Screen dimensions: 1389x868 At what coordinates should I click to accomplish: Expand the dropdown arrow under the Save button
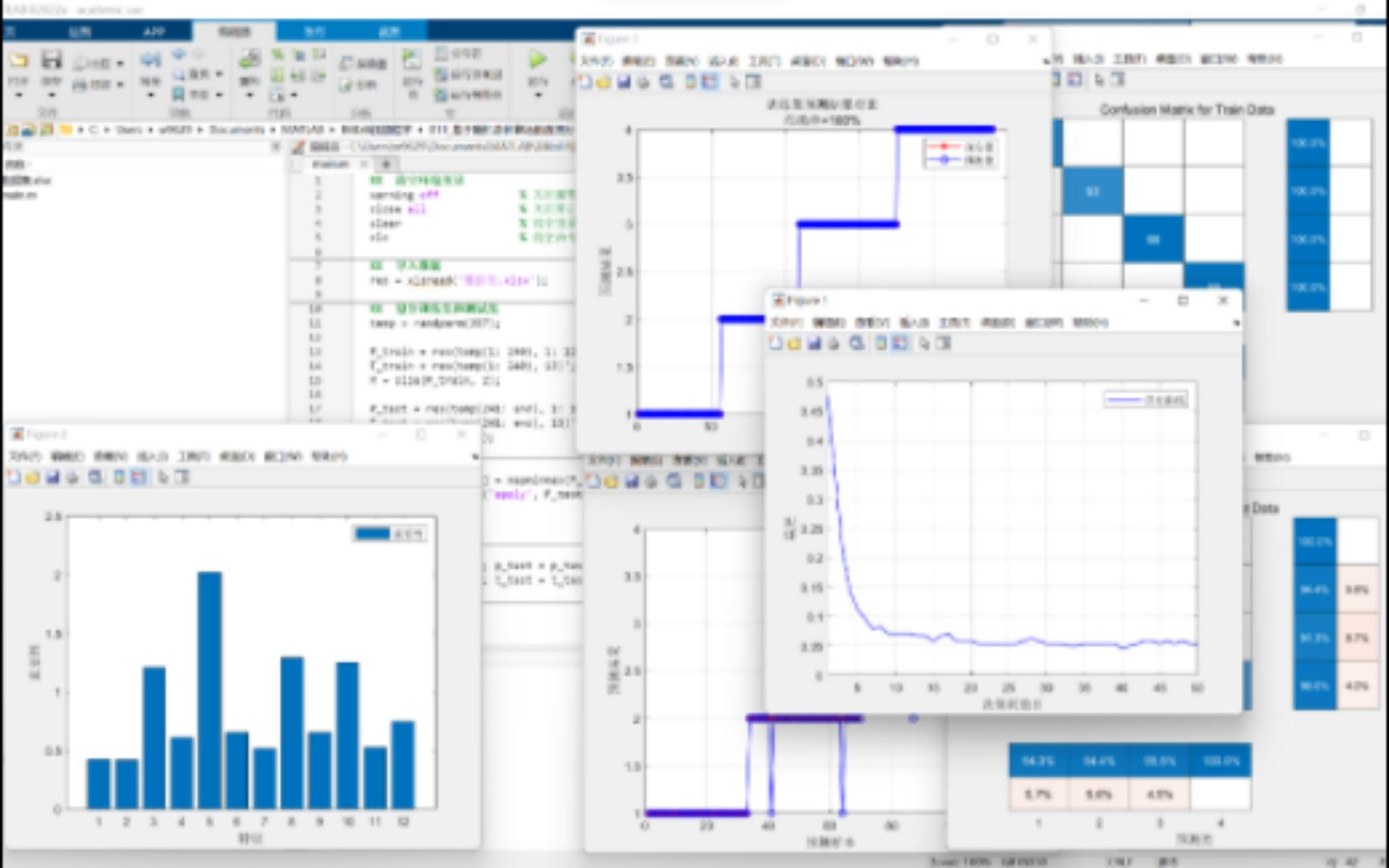pos(51,96)
